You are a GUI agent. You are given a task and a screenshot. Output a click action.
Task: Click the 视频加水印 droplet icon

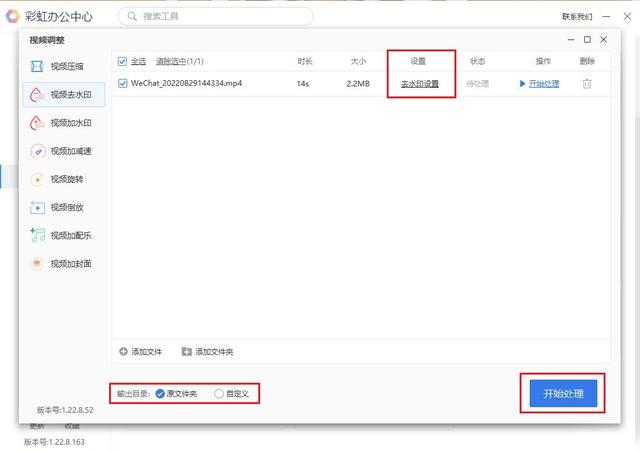[37, 123]
